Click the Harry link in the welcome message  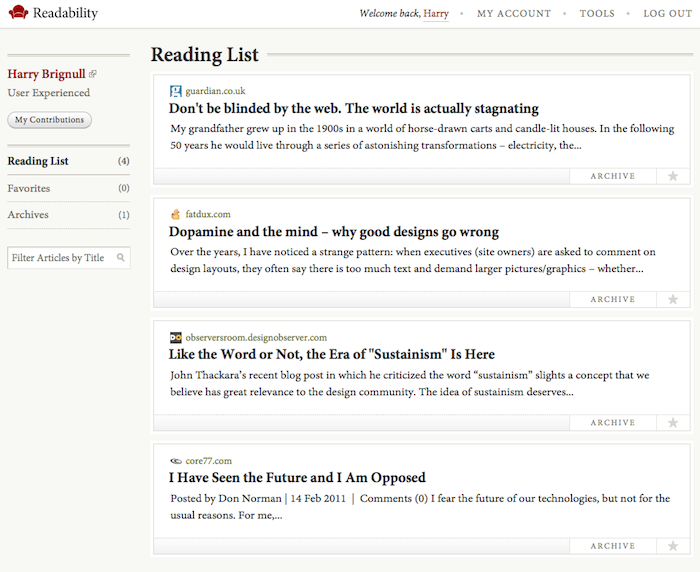pos(436,13)
